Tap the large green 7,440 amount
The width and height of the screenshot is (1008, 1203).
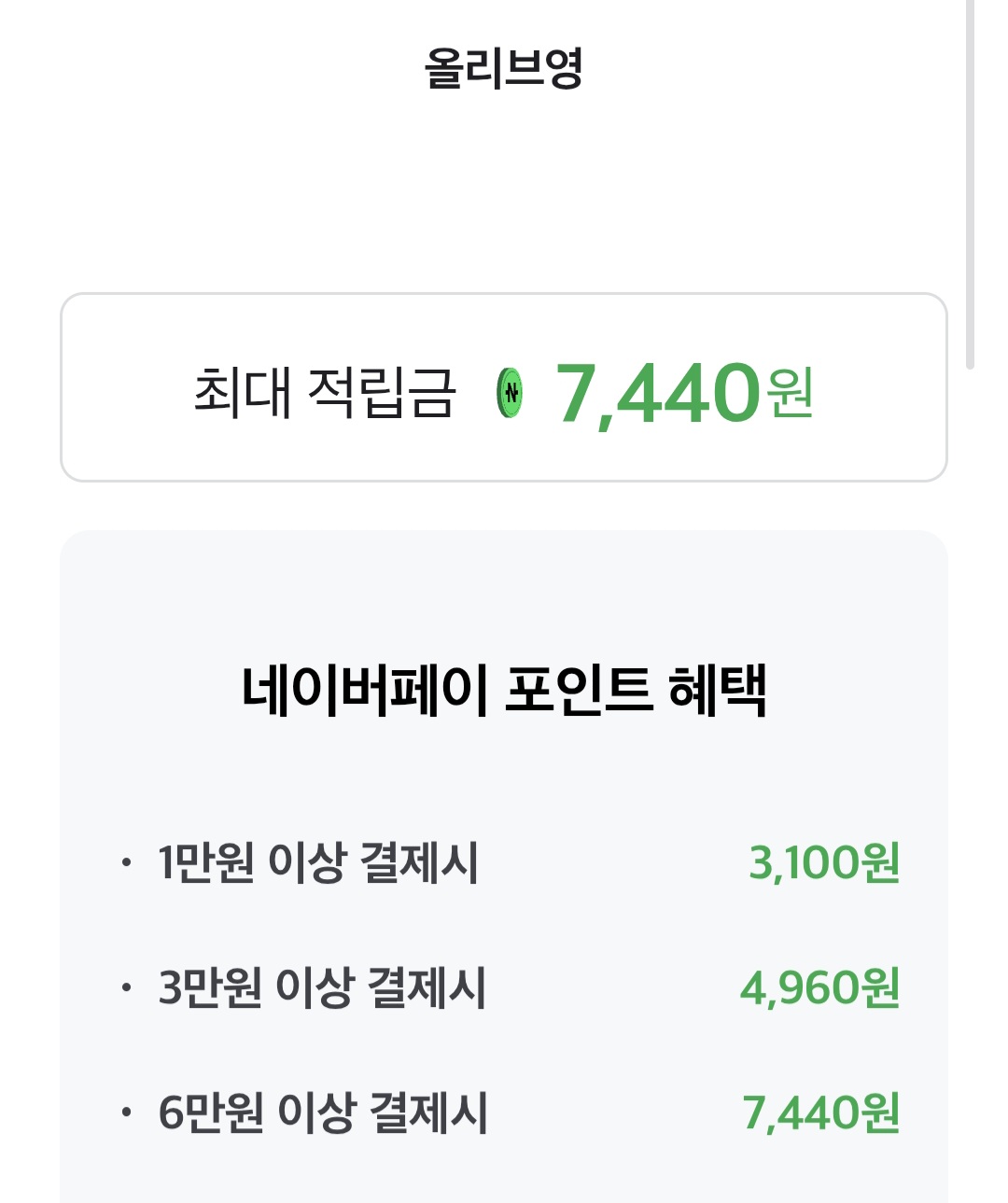(659, 393)
